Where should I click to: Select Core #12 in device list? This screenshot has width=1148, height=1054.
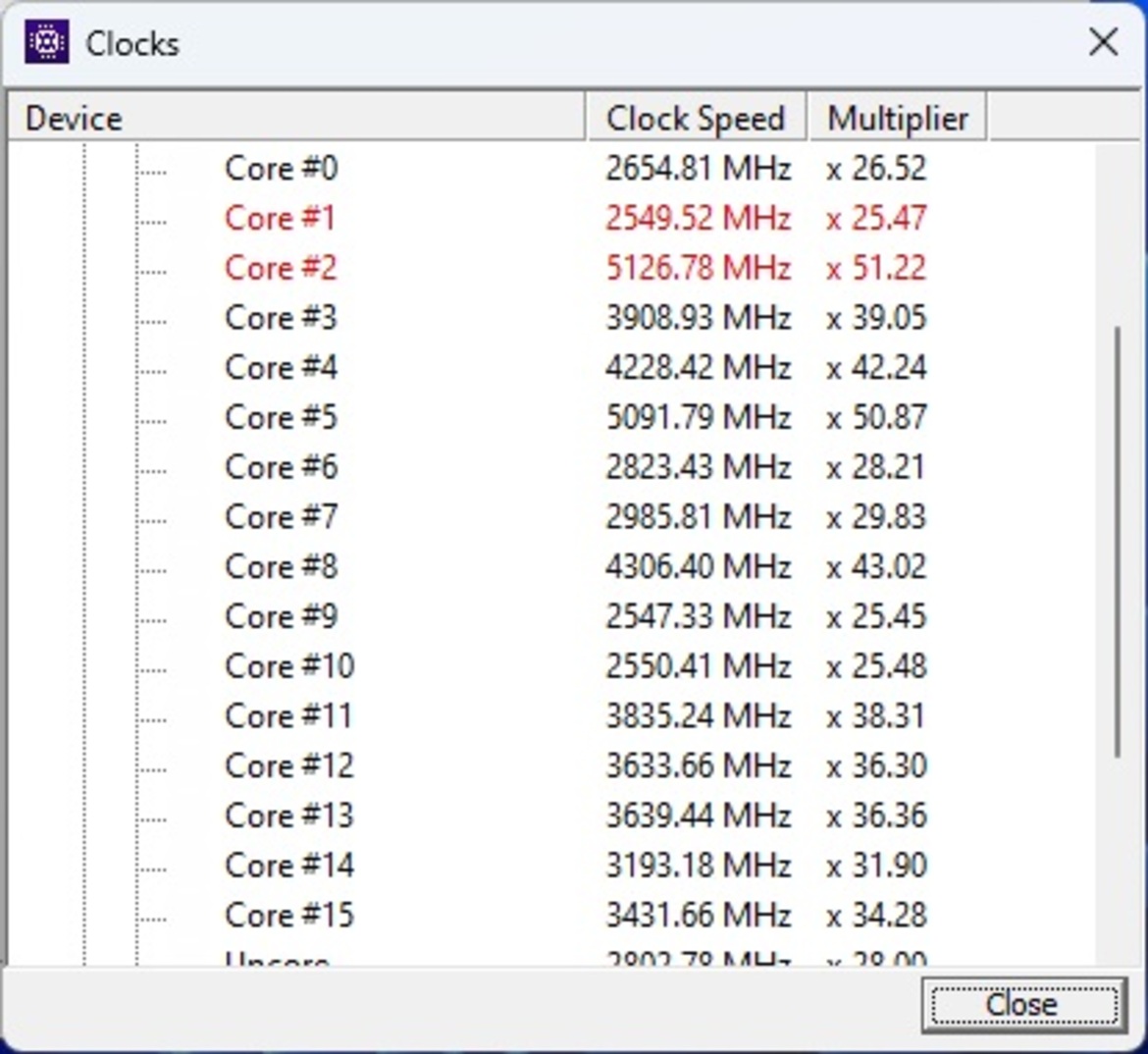pos(288,765)
